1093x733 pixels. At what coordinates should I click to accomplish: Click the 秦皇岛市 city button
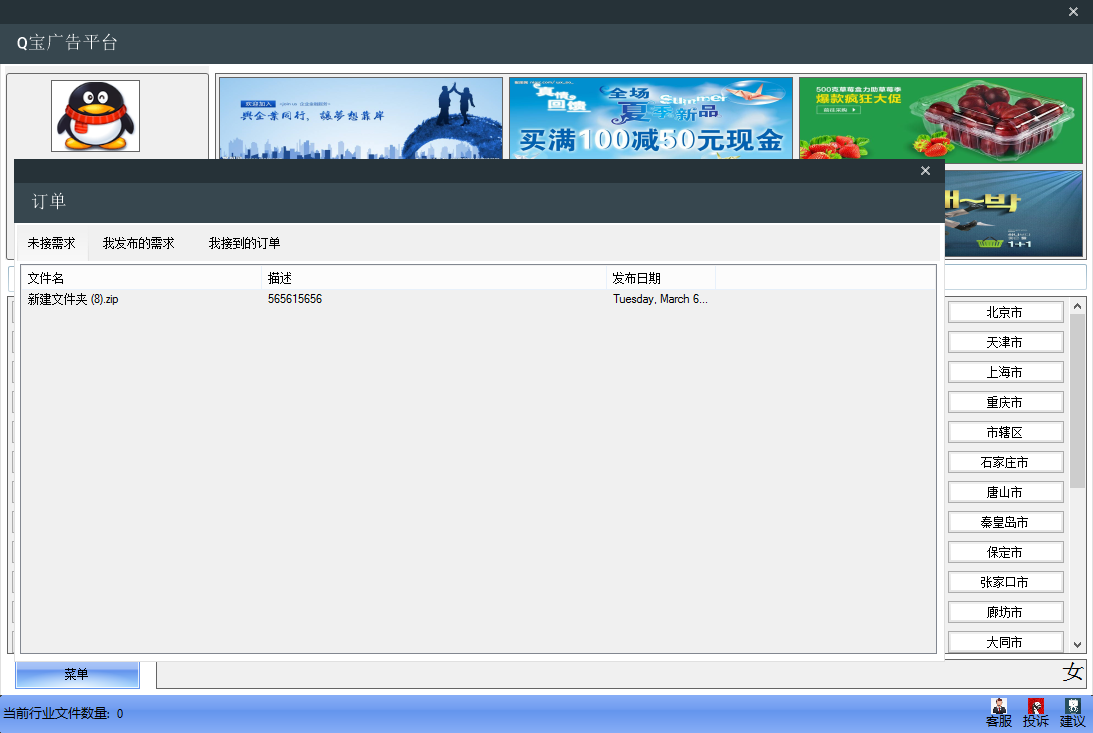click(1005, 522)
